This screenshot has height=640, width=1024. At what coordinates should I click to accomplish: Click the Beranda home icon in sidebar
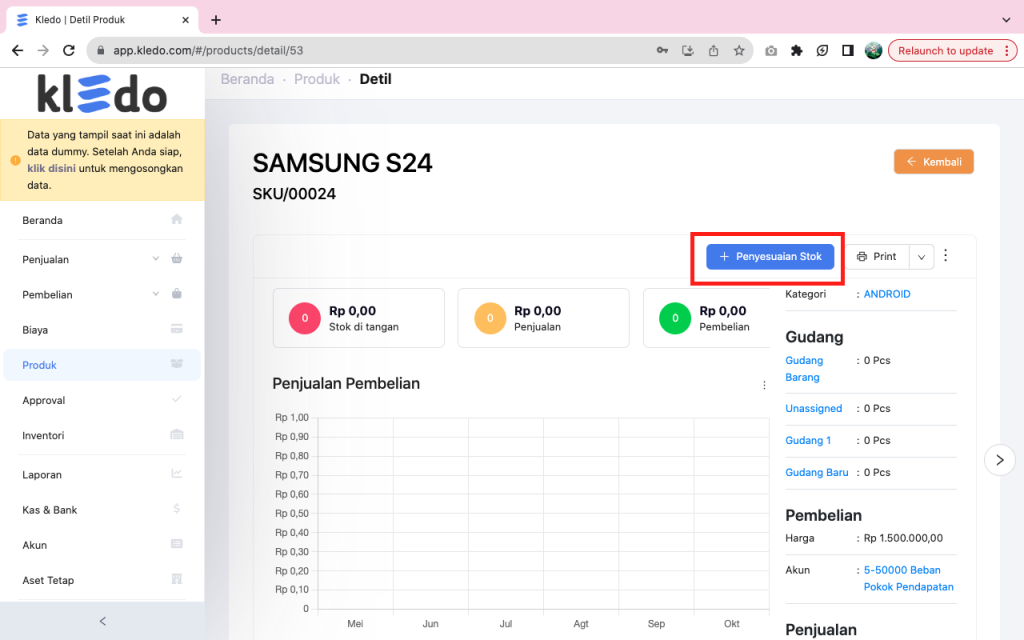tap(176, 219)
